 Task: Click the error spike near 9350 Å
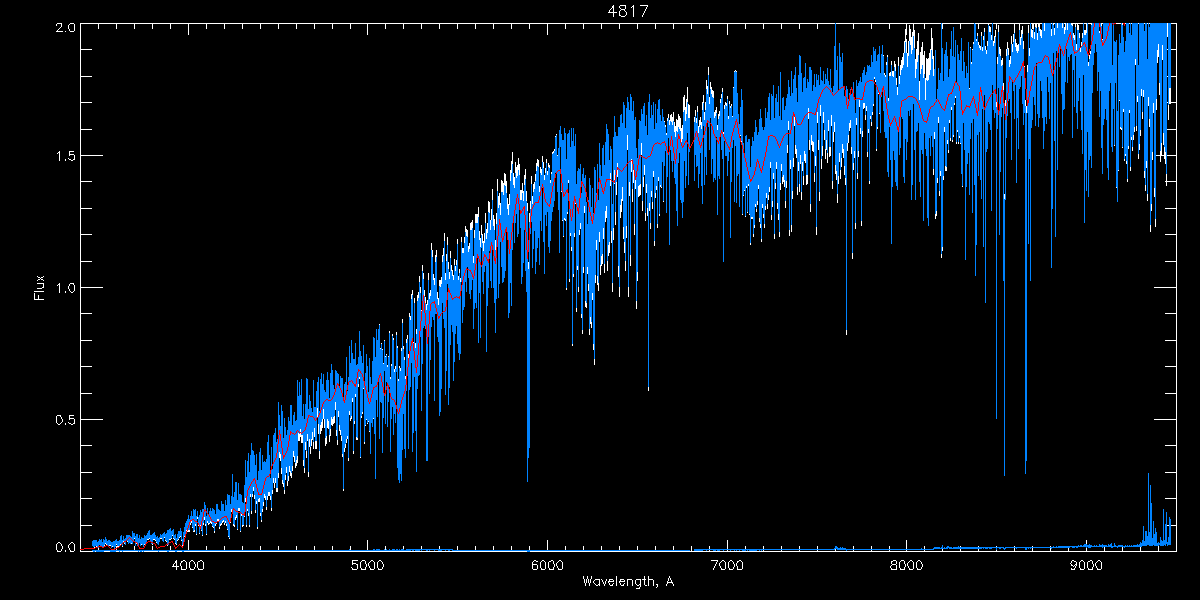[x=1148, y=476]
